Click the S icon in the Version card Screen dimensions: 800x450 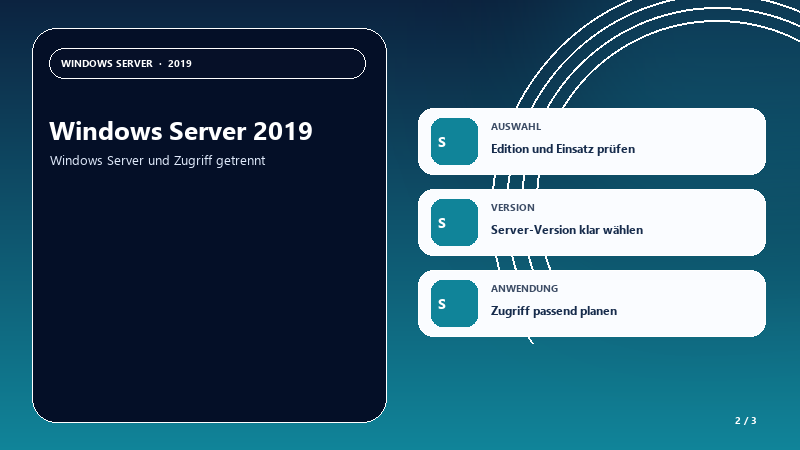(454, 222)
